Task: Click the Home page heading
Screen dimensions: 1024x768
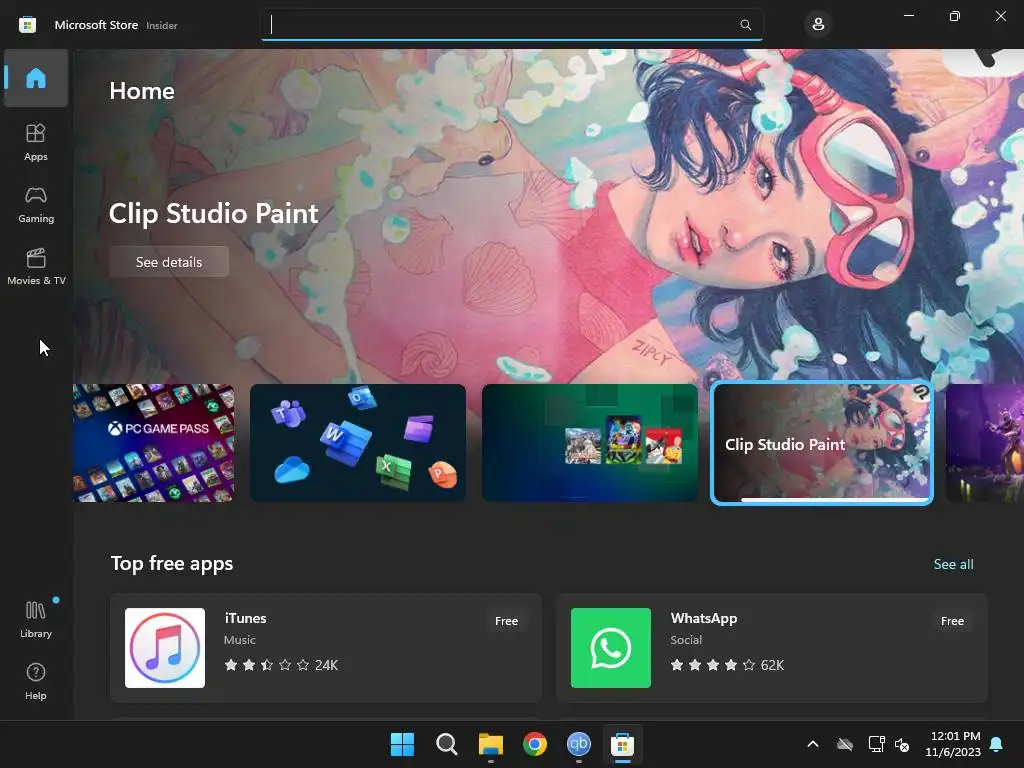Action: pos(142,91)
